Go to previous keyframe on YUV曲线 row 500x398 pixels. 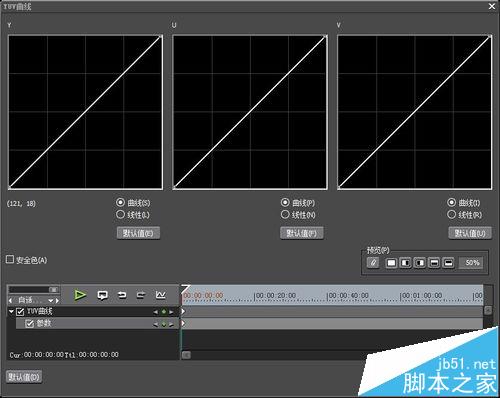155,312
